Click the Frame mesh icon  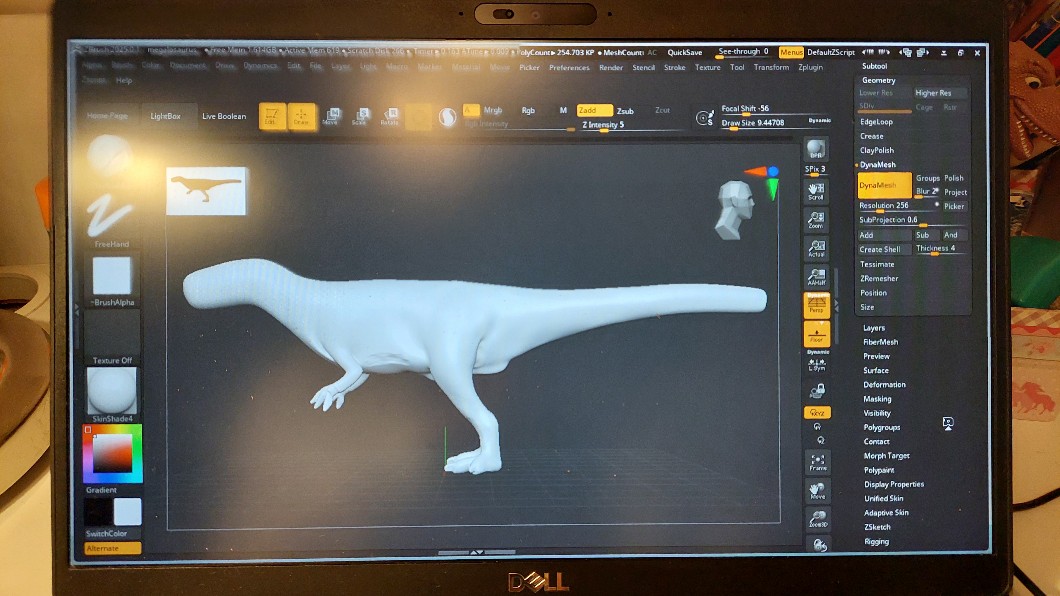(818, 461)
